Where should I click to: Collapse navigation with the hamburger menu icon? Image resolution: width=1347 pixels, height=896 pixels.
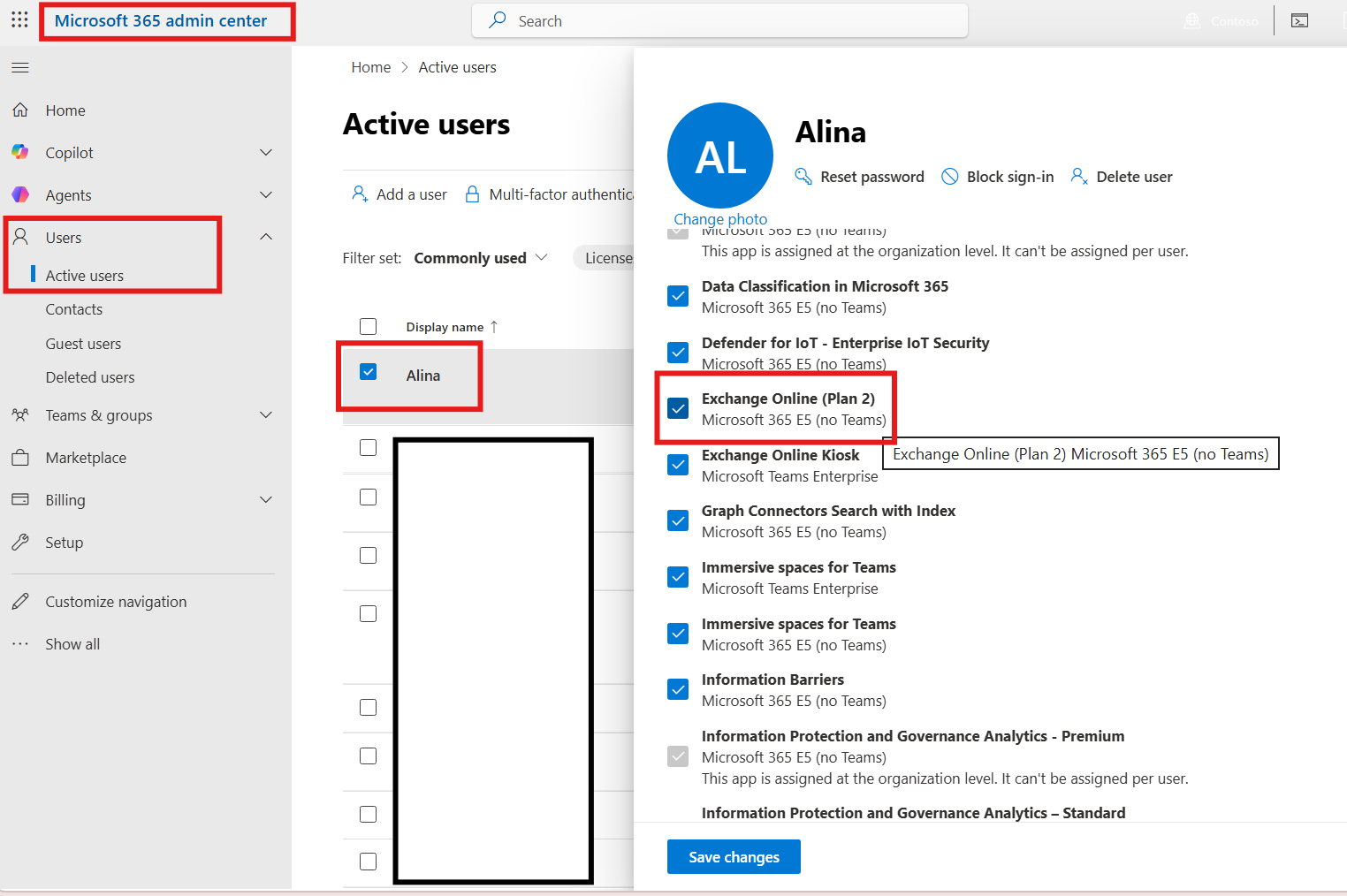pyautogui.click(x=20, y=68)
